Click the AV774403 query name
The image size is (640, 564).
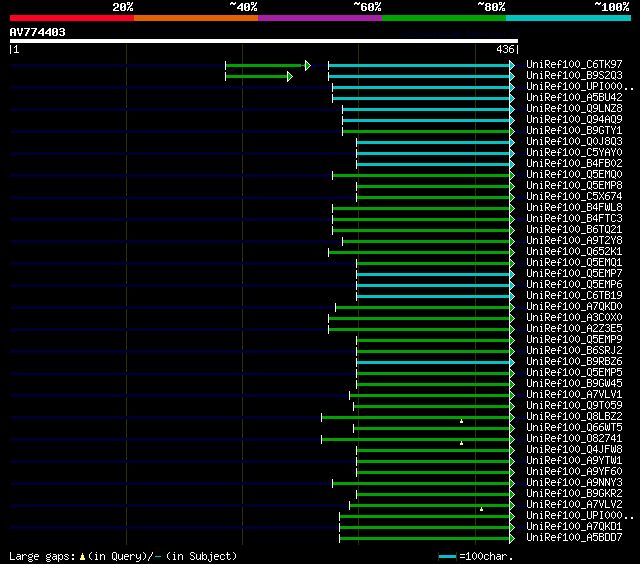pos(38,32)
